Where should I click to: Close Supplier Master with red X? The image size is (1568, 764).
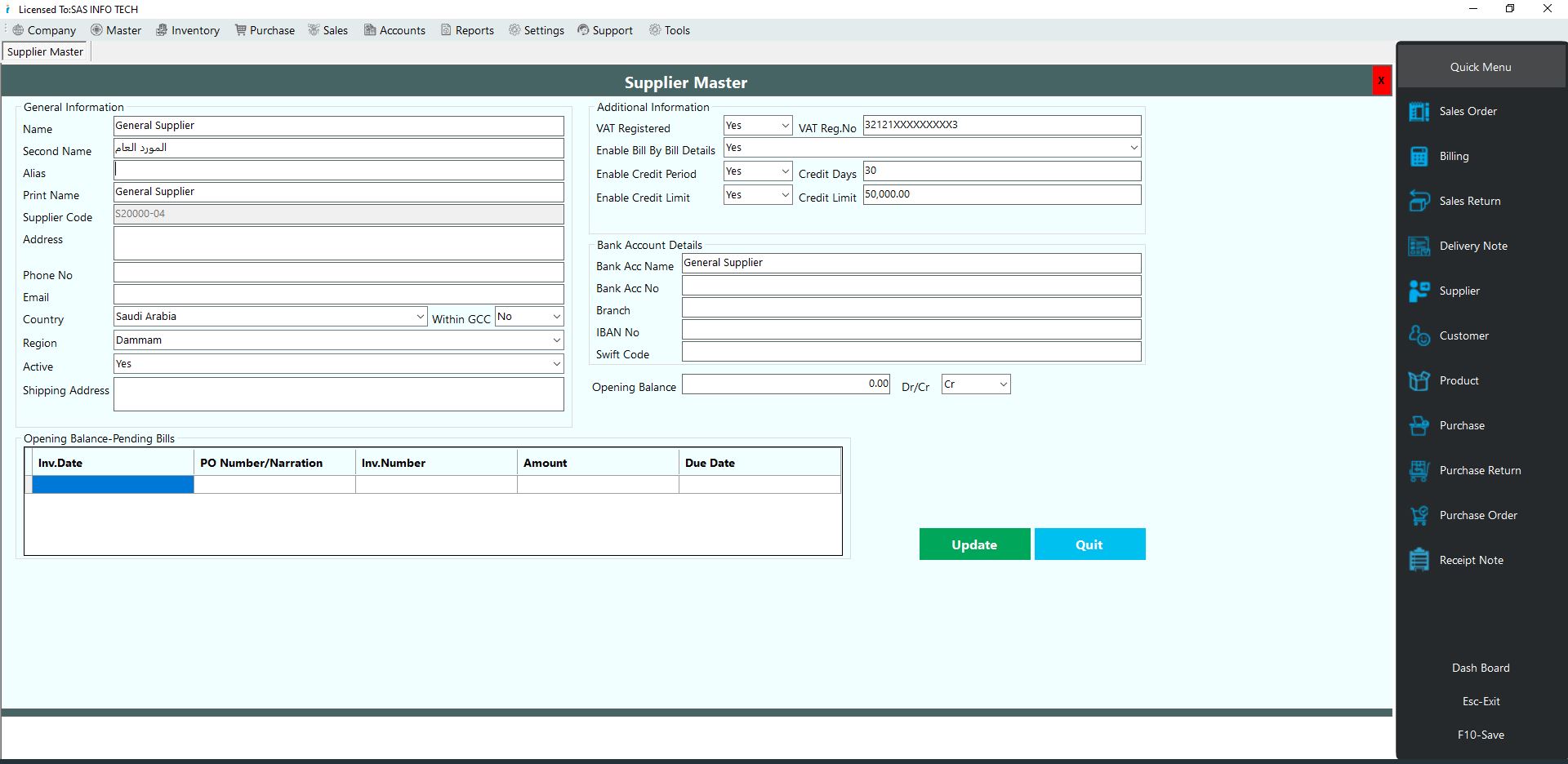(1381, 81)
